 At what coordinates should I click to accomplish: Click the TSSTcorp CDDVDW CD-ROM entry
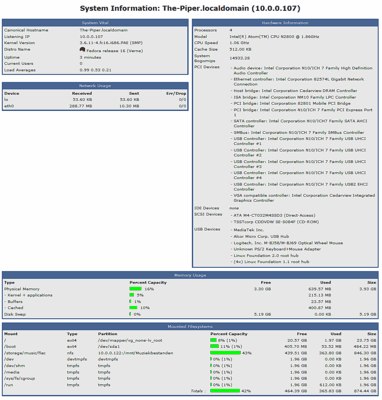tap(276, 222)
